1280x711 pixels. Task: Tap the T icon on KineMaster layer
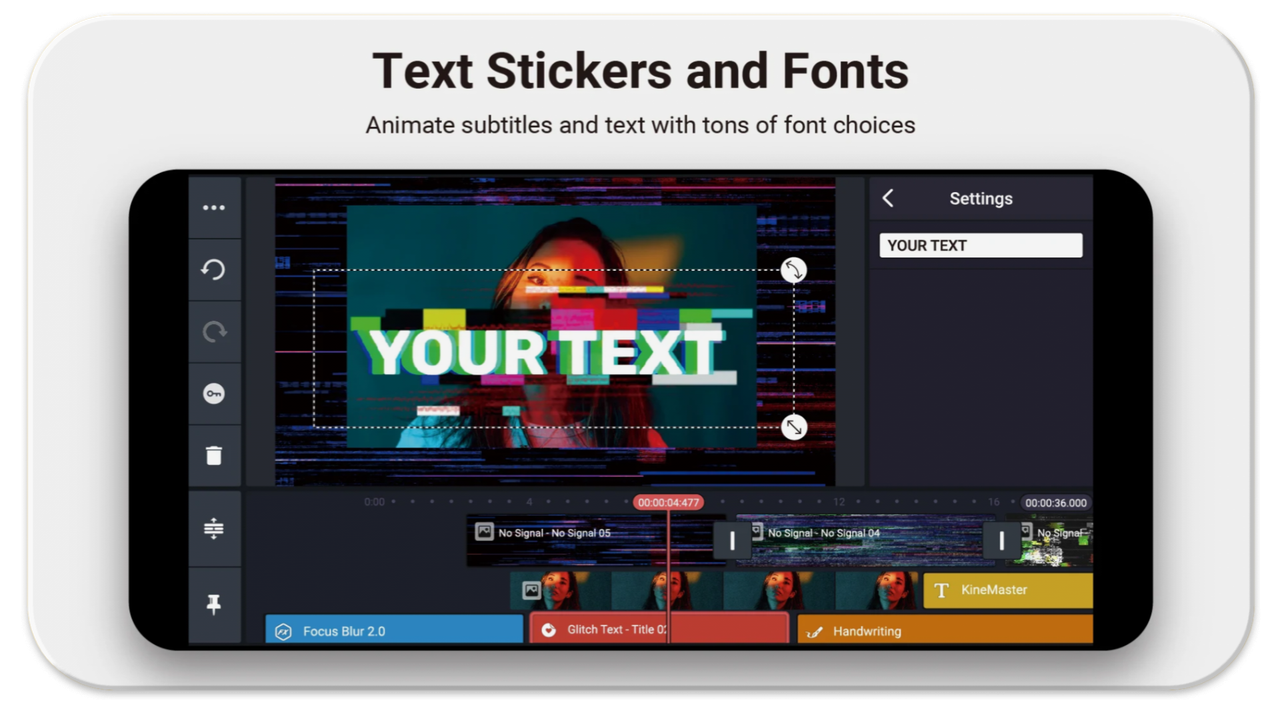click(x=941, y=591)
